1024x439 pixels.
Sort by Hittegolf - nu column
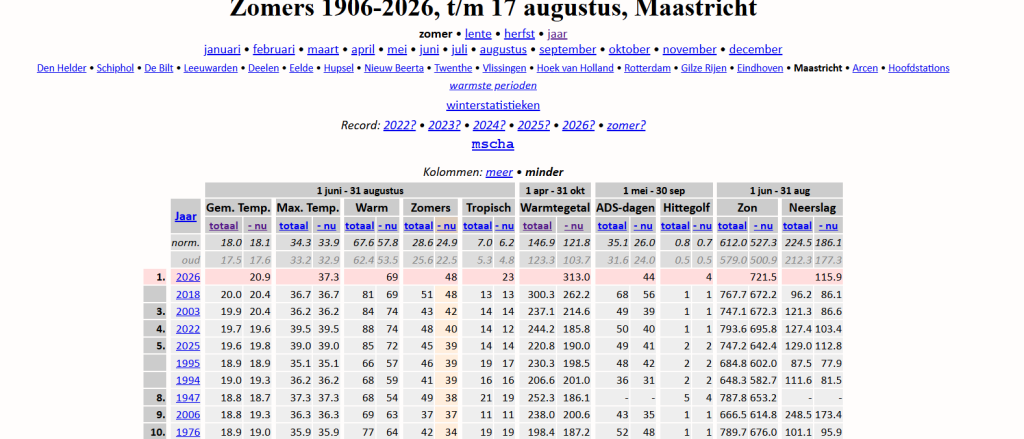703,226
